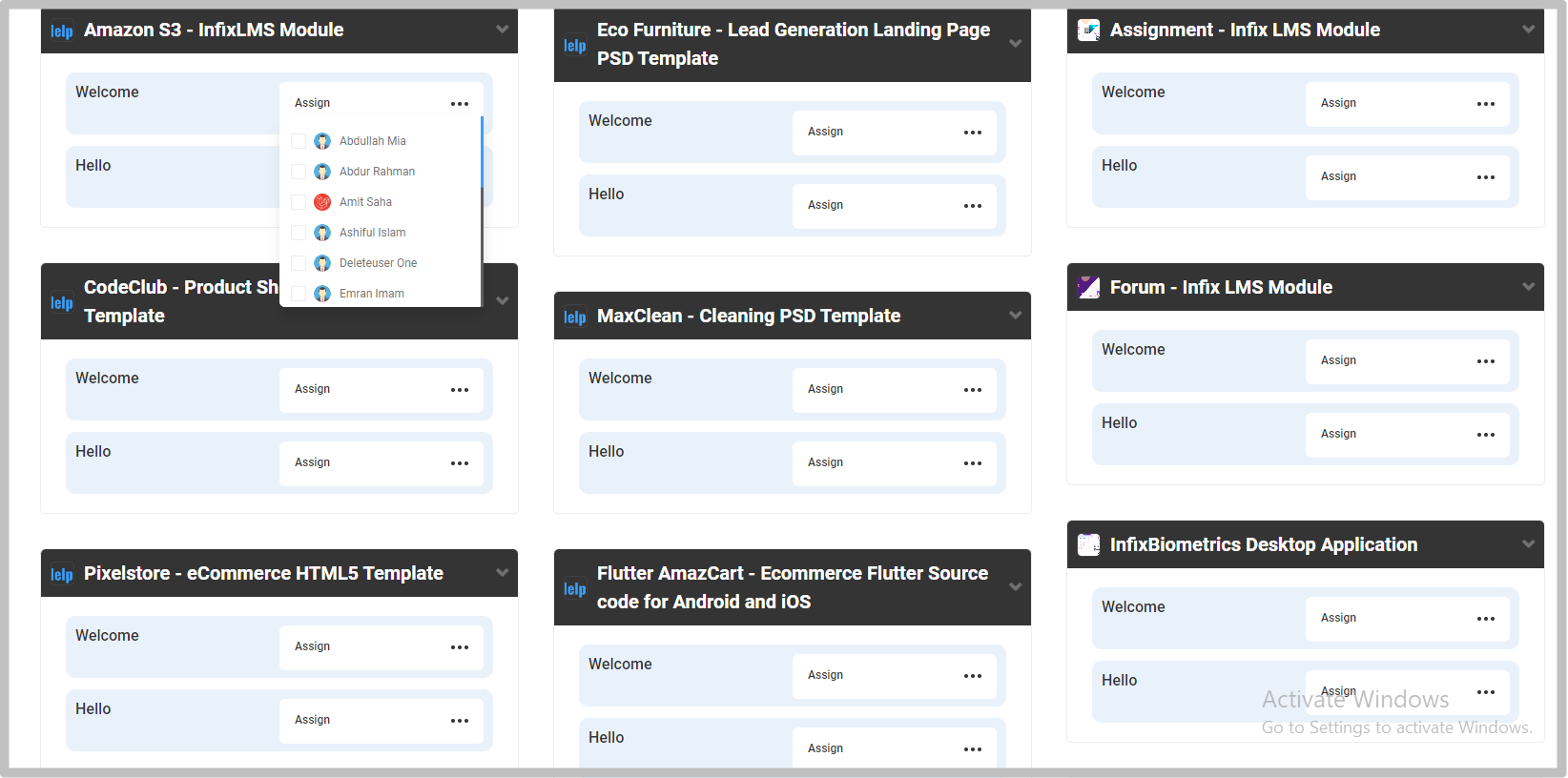
Task: Check the Abdur Rahman checkbox
Action: [x=299, y=172]
